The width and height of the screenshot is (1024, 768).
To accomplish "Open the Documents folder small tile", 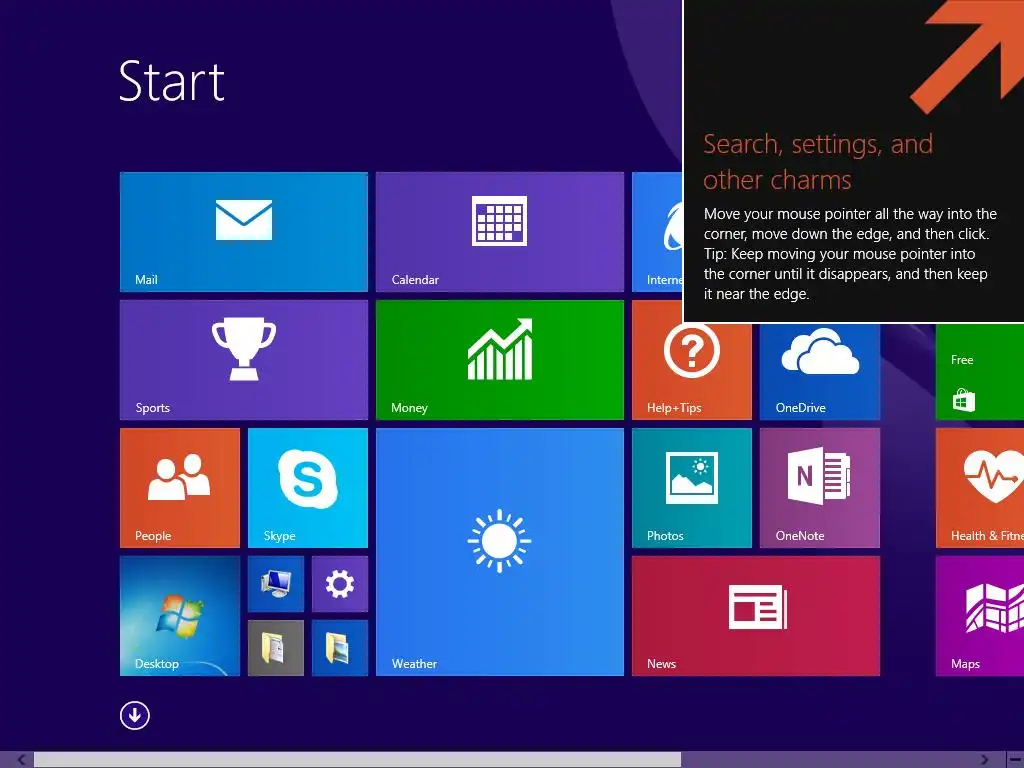I will 276,648.
